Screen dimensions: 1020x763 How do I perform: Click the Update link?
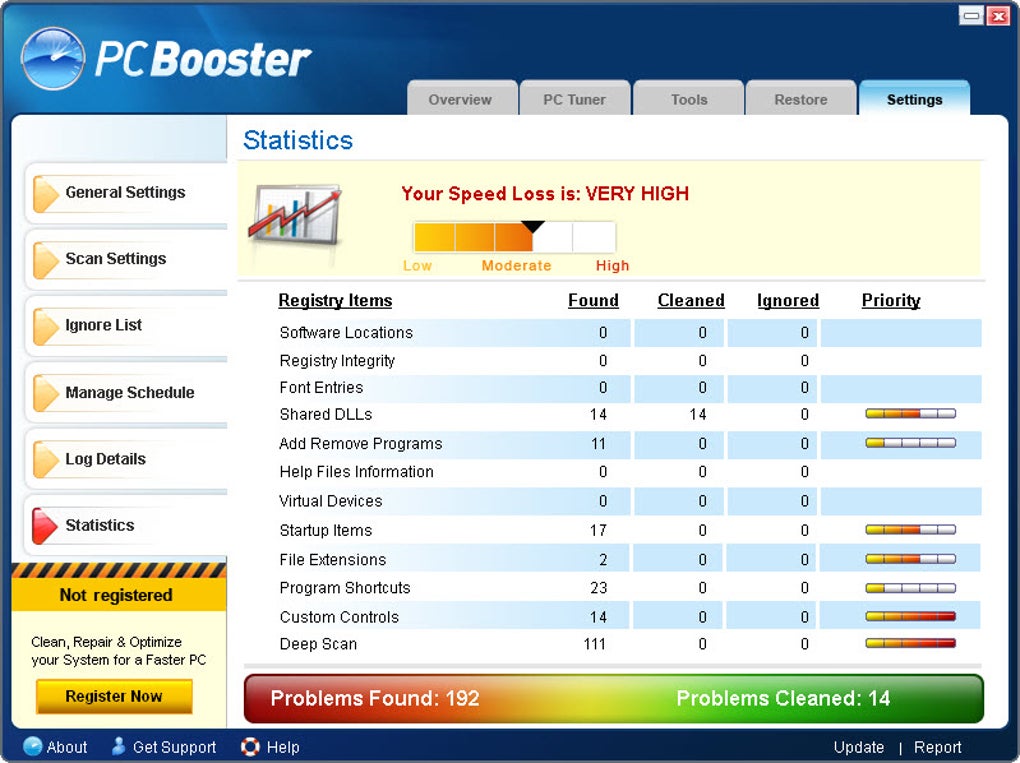pyautogui.click(x=859, y=747)
